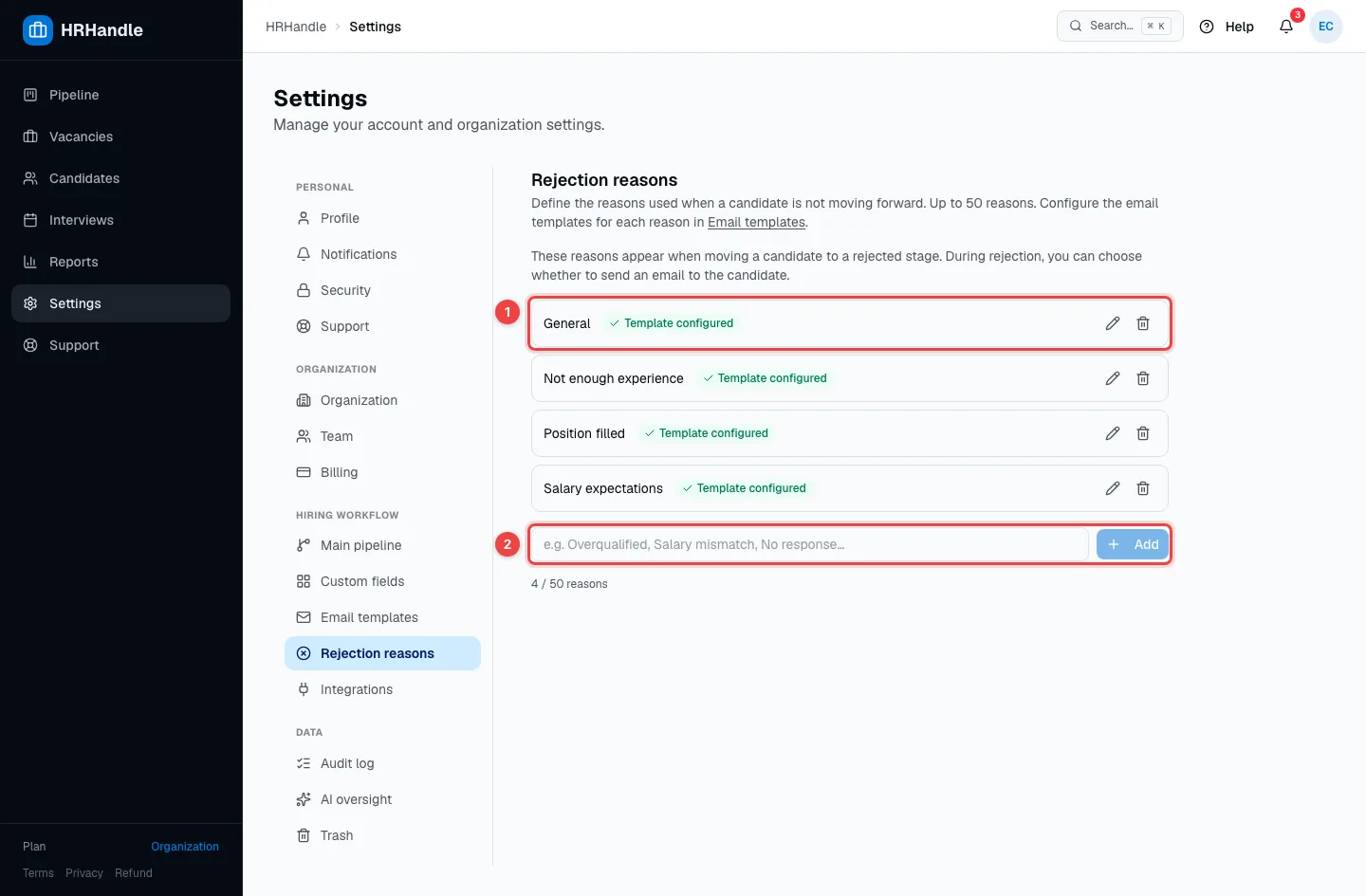Open Billing settings
Screen dimensions: 1366x896
382,472
